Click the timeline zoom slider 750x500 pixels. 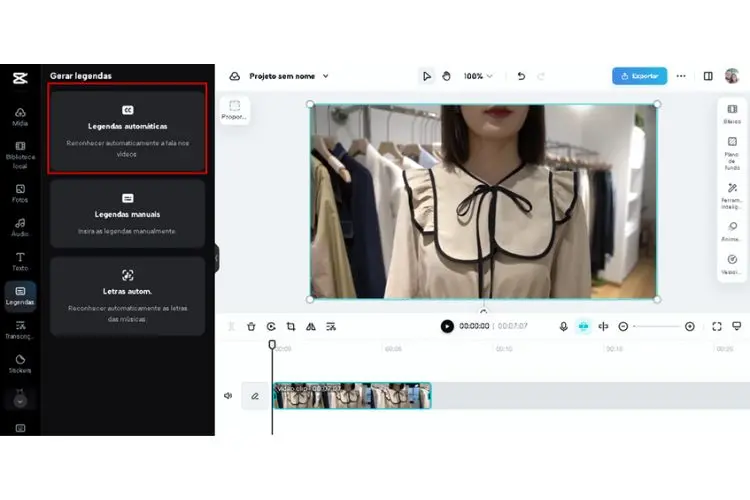[657, 326]
